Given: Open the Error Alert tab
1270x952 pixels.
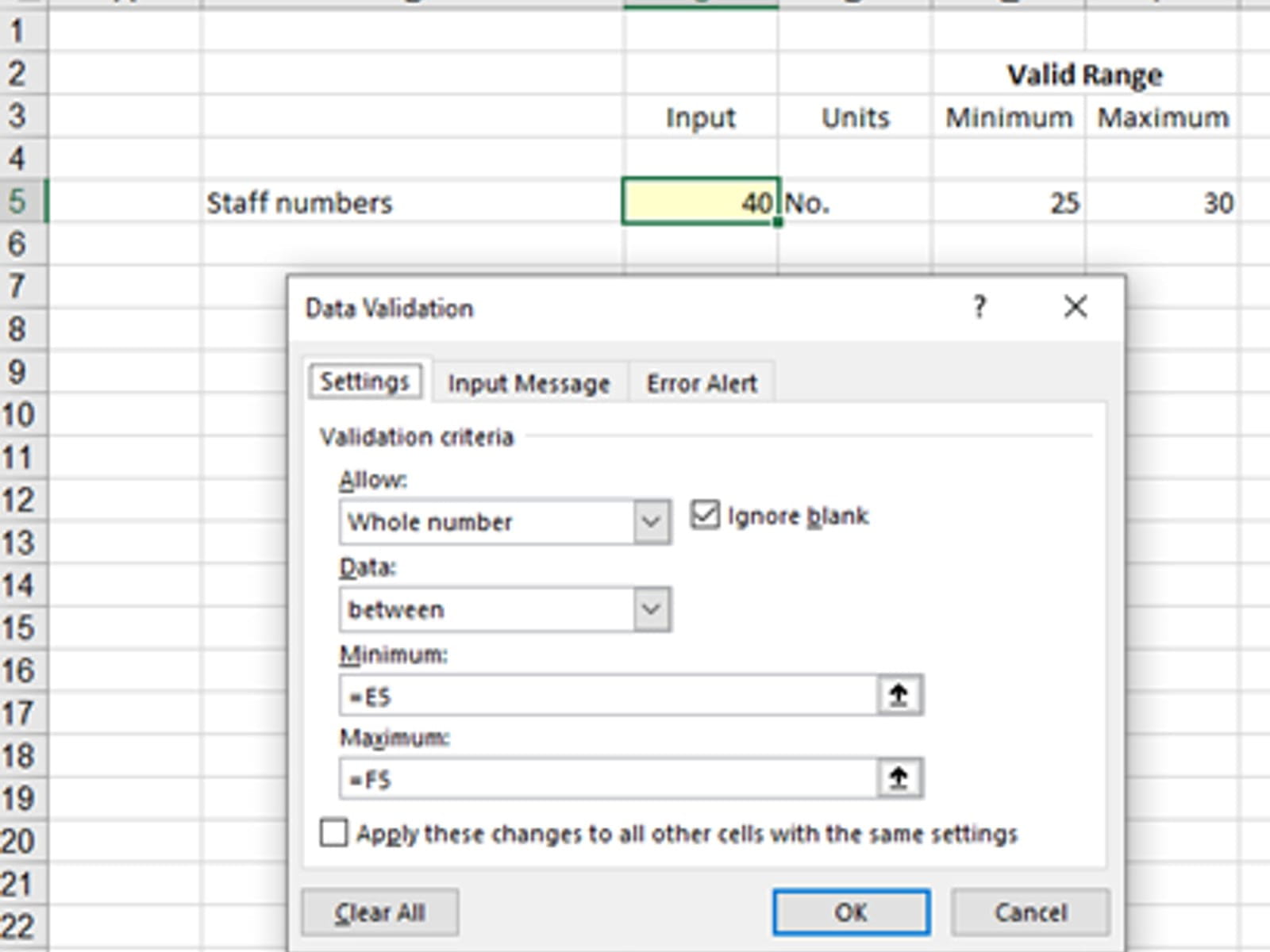Looking at the screenshot, I should click(702, 384).
